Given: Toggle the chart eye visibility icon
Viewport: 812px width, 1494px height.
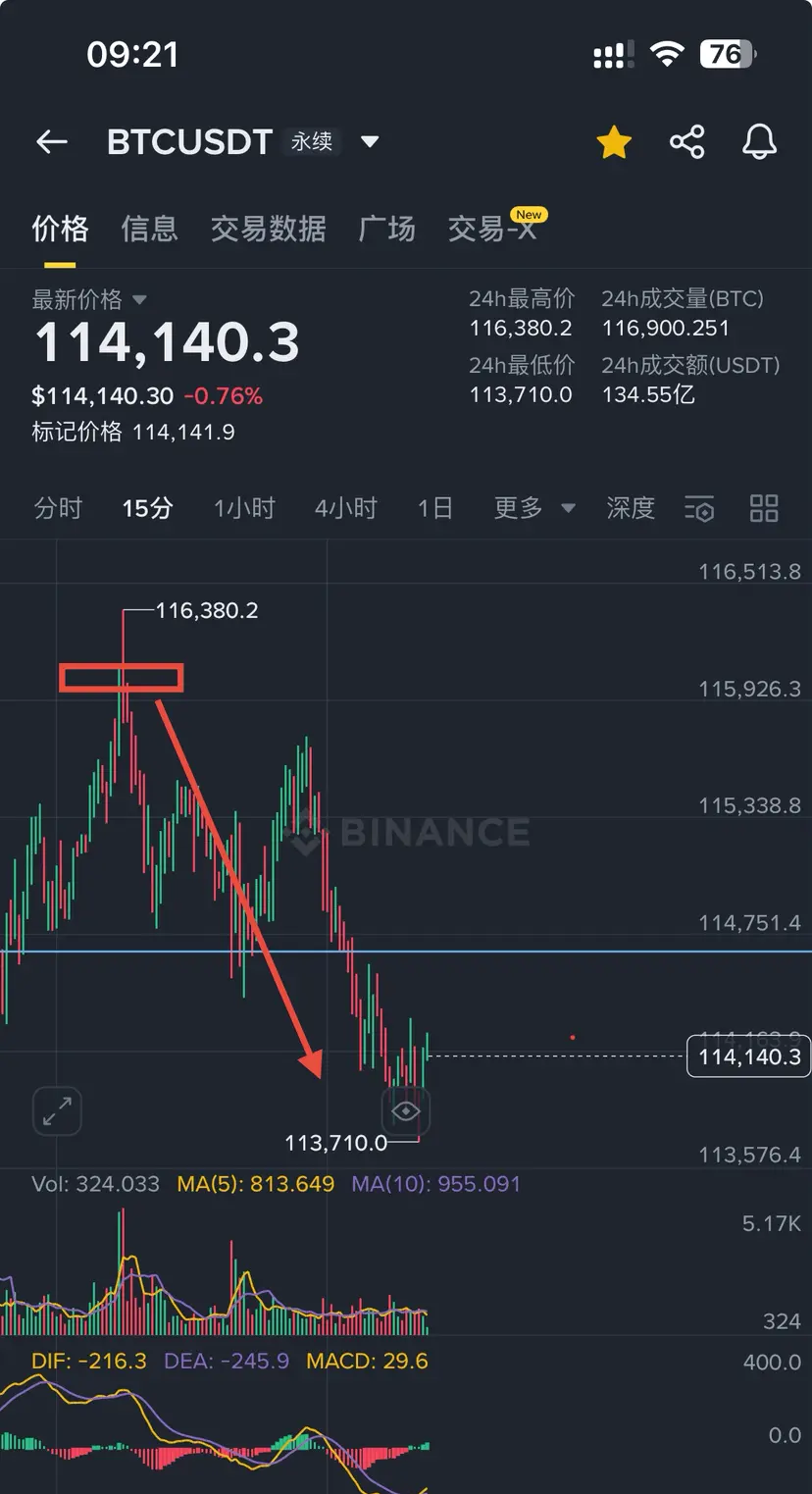Looking at the screenshot, I should click(405, 1111).
